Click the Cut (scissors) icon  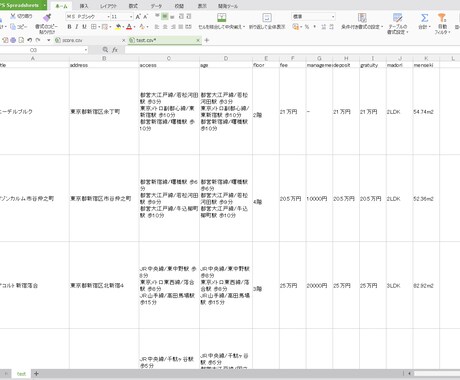[x=13, y=16]
